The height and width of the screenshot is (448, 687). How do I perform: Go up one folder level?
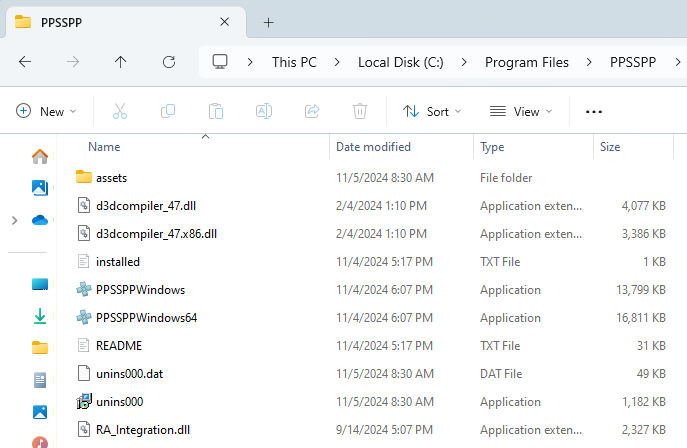pyautogui.click(x=120, y=62)
